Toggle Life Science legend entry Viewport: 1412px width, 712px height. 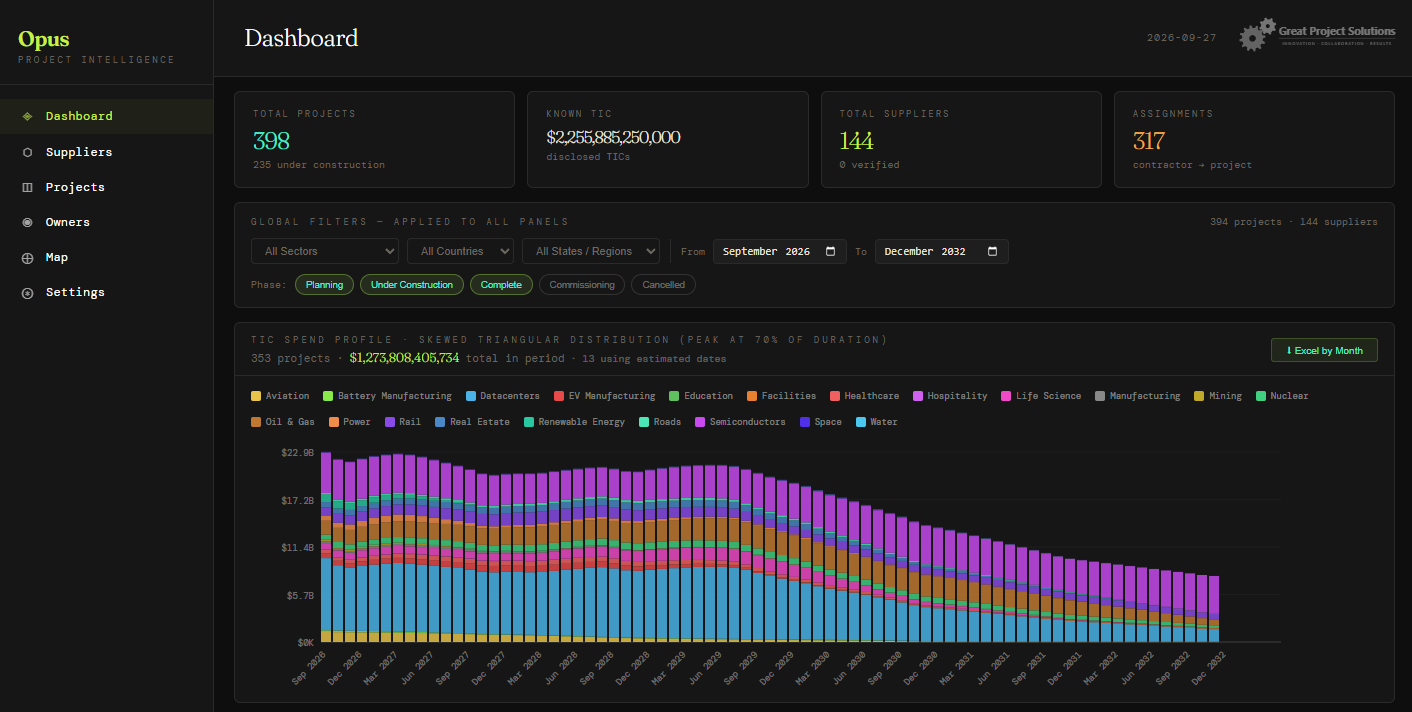1041,396
